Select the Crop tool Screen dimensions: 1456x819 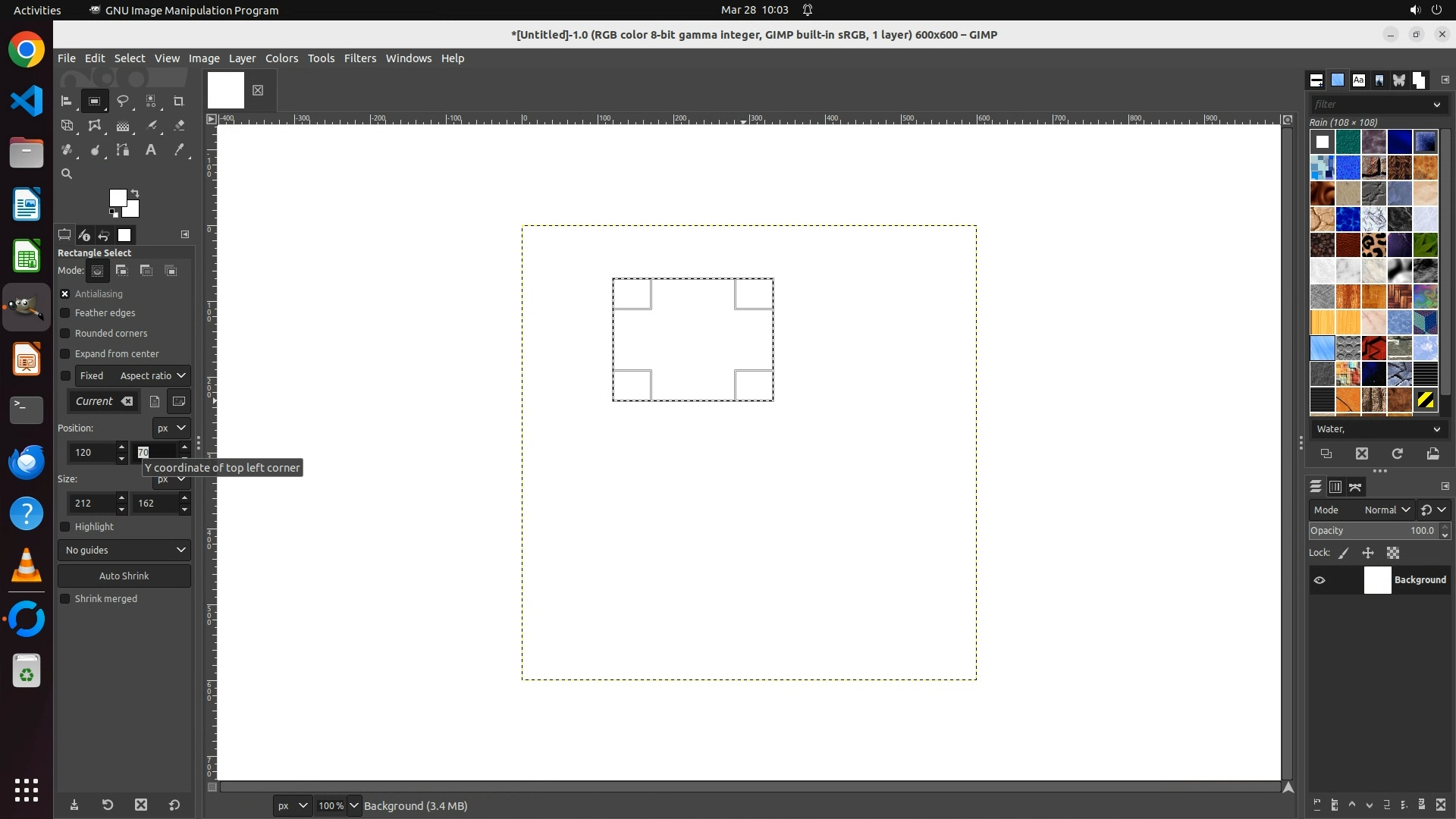click(x=179, y=101)
